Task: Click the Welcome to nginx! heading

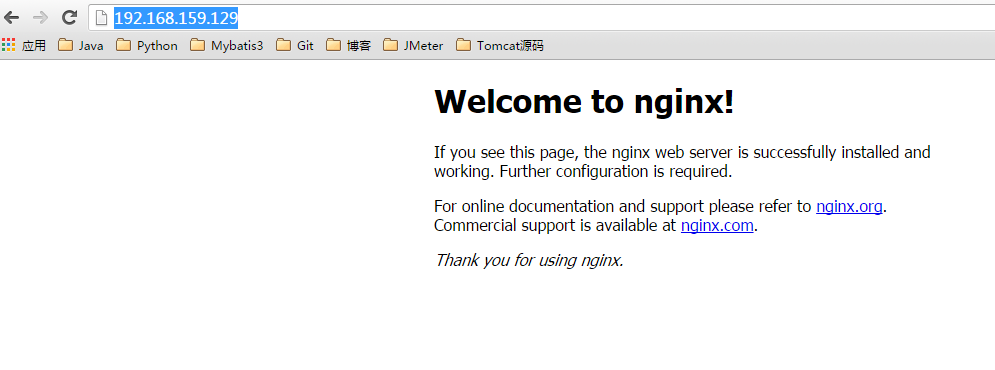Action: click(x=584, y=102)
